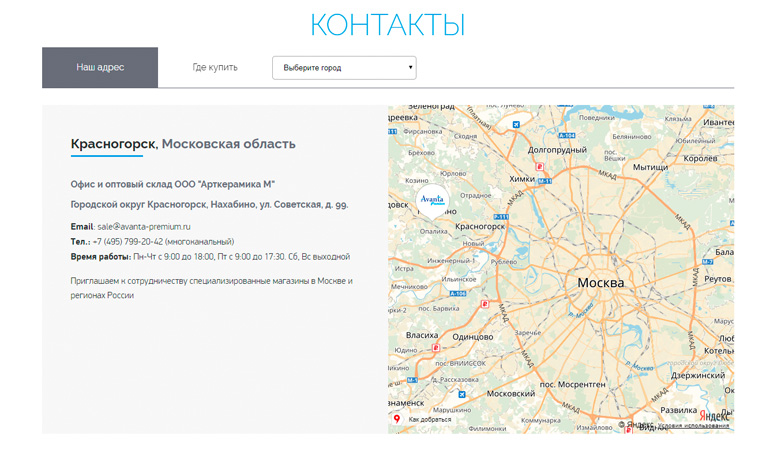Click the Долгопрудный label on the map
781x465 pixels.
tap(557, 150)
